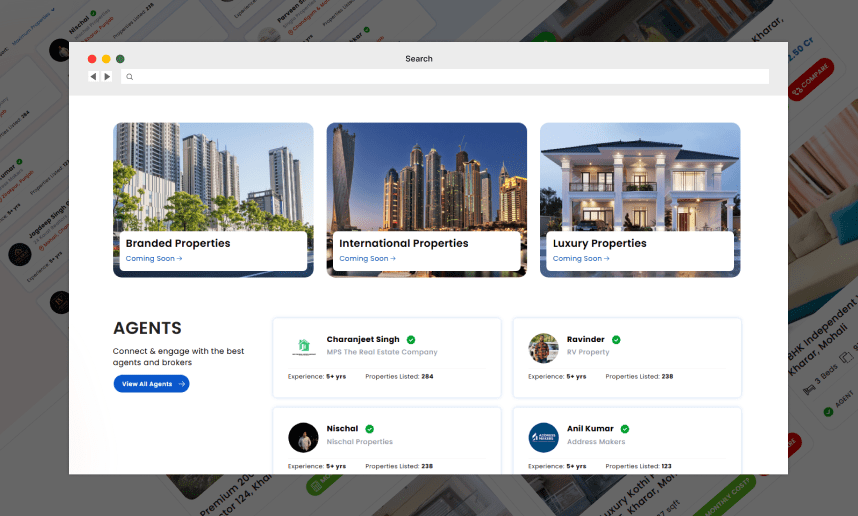Open Coming Soon link under Branded Properties
The image size is (858, 516).
click(x=154, y=259)
